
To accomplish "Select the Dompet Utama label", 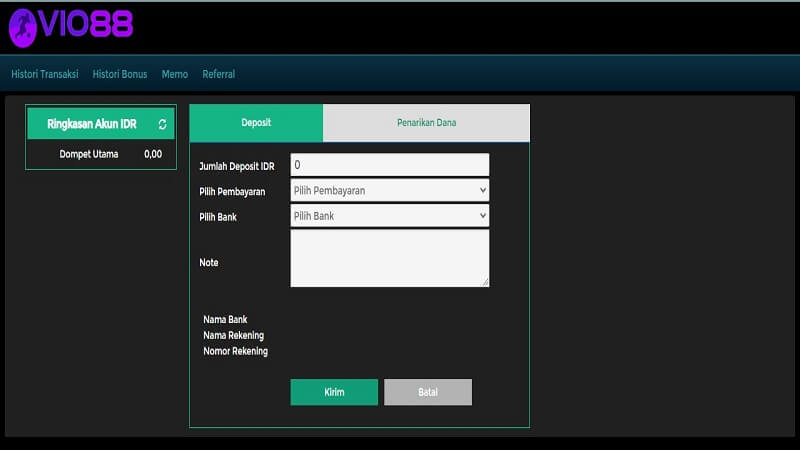I will 89,154.
